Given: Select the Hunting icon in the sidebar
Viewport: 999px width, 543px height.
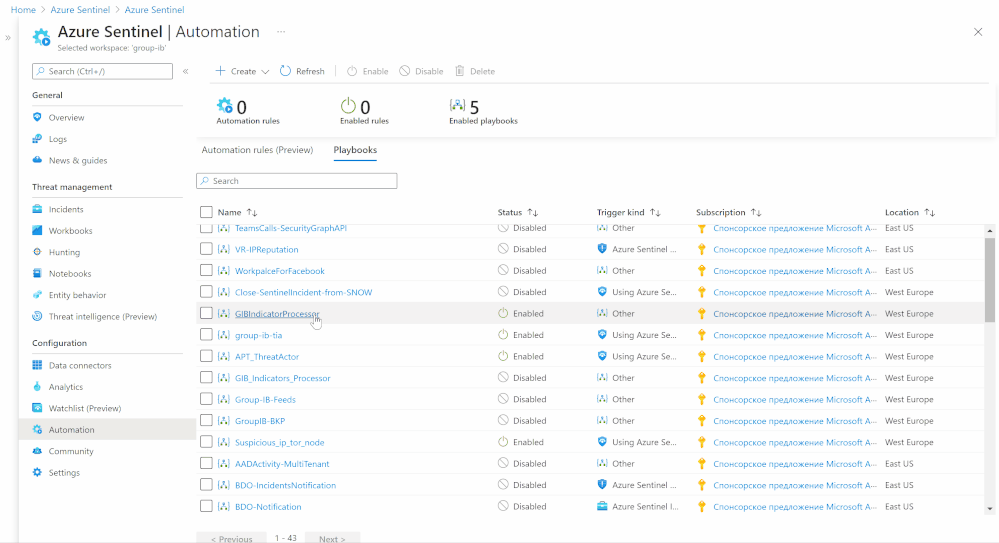Looking at the screenshot, I should tap(38, 252).
